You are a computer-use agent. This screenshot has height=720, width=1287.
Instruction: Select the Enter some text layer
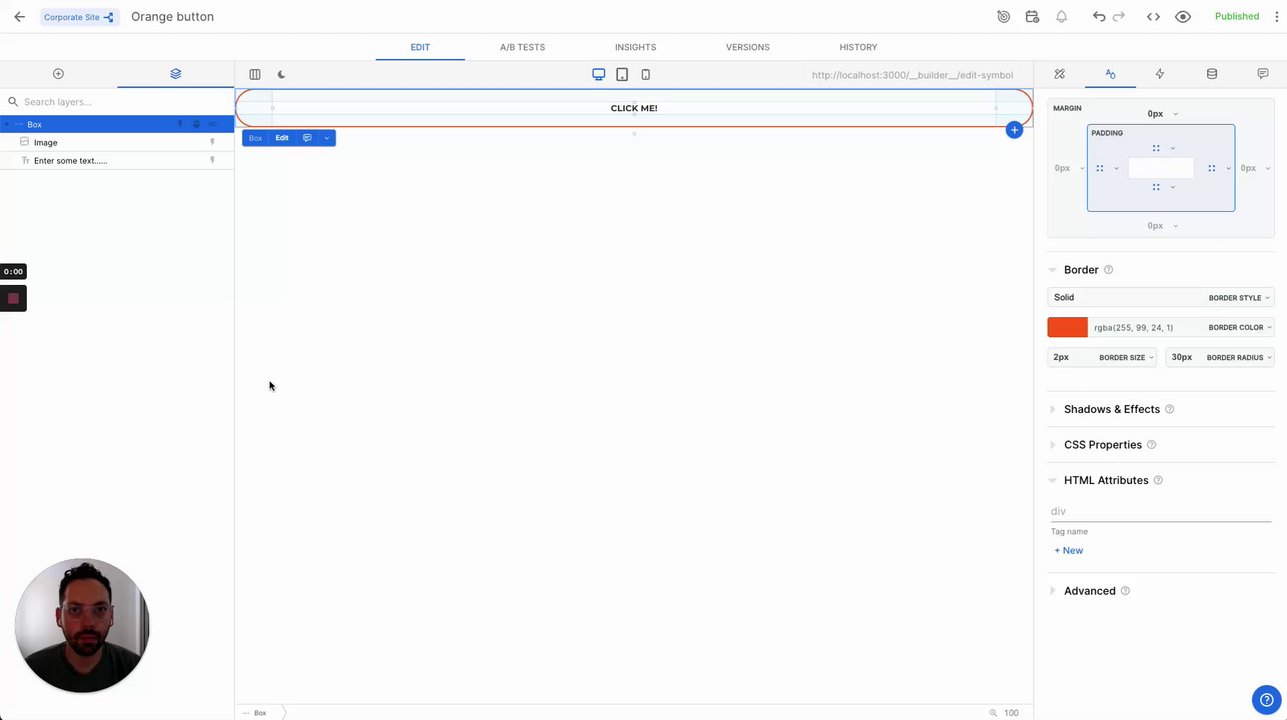[117, 160]
